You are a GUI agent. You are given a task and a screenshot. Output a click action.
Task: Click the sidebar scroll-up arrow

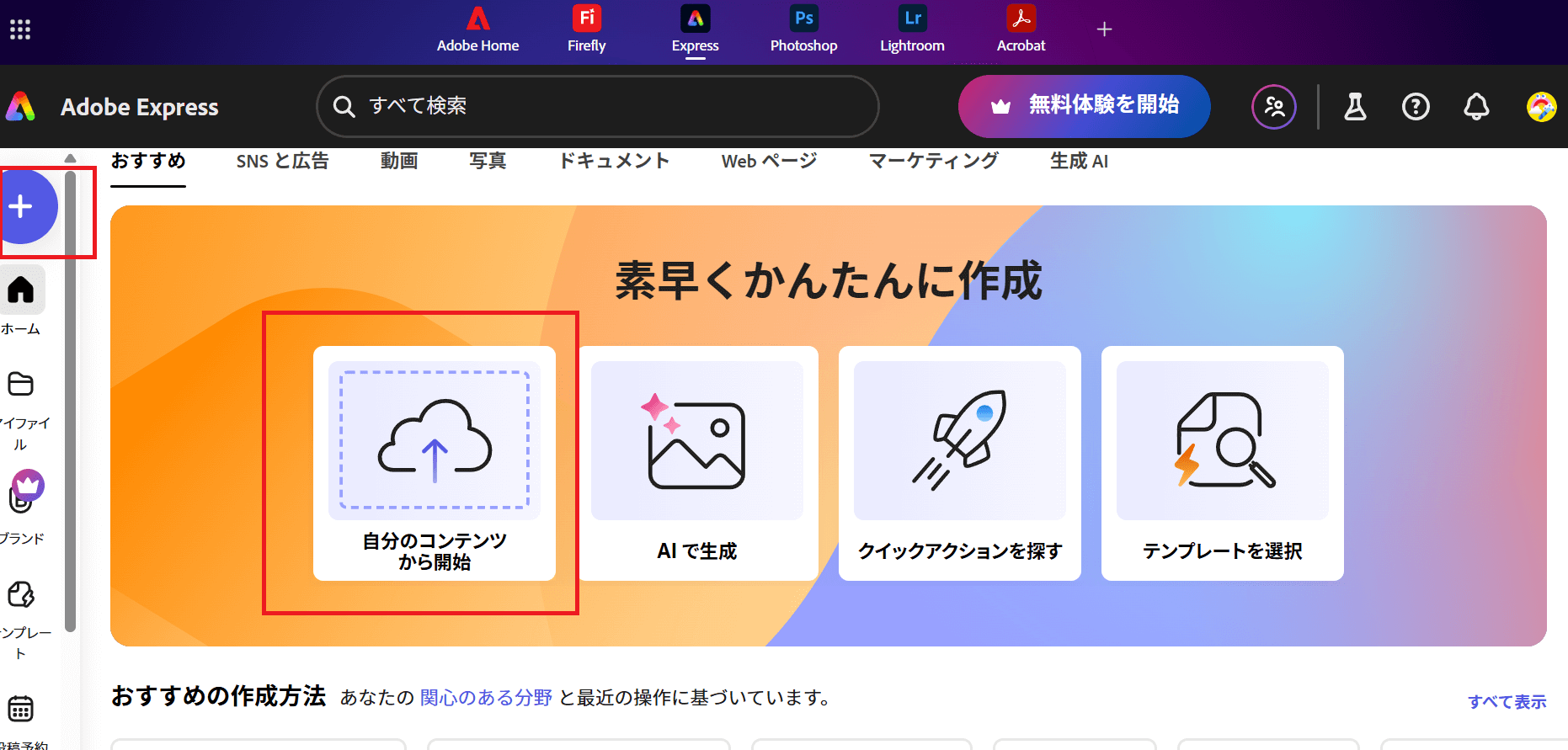[x=71, y=158]
